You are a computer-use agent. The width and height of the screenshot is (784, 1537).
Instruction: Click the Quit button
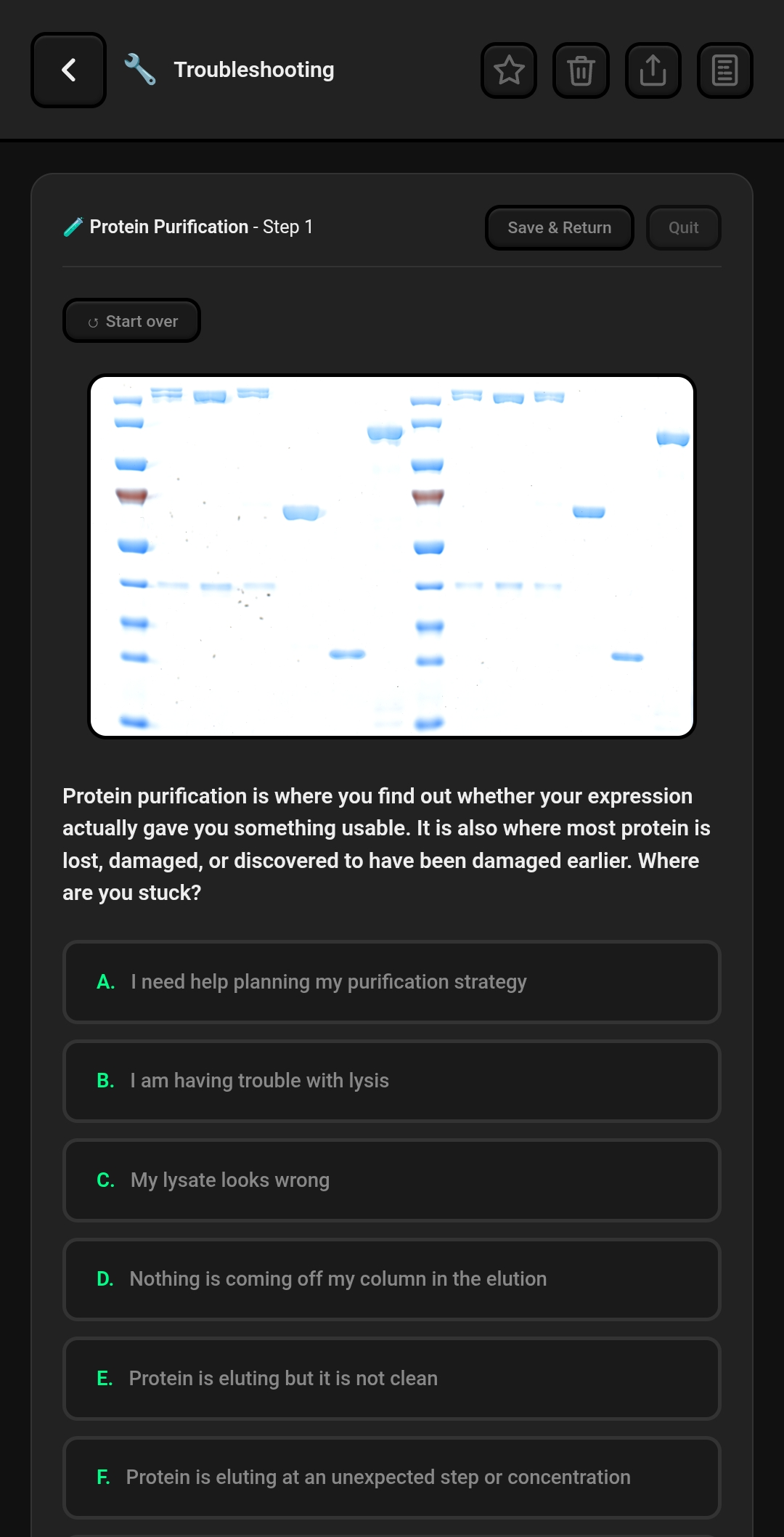click(x=682, y=227)
